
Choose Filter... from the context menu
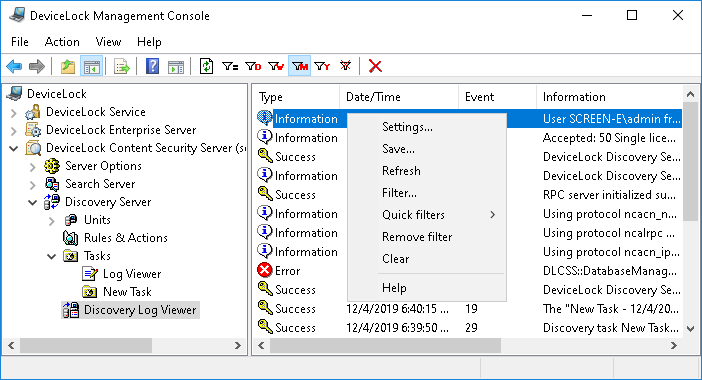click(x=427, y=193)
